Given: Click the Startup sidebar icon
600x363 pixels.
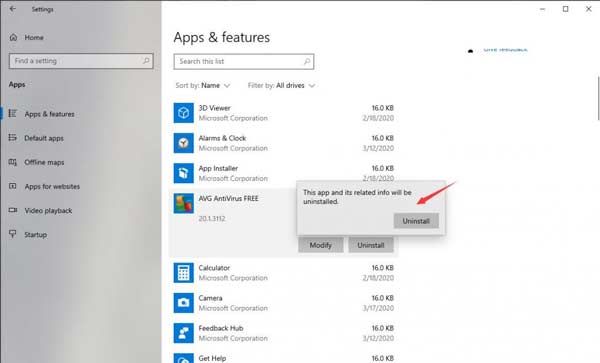Looking at the screenshot, I should click(x=13, y=234).
